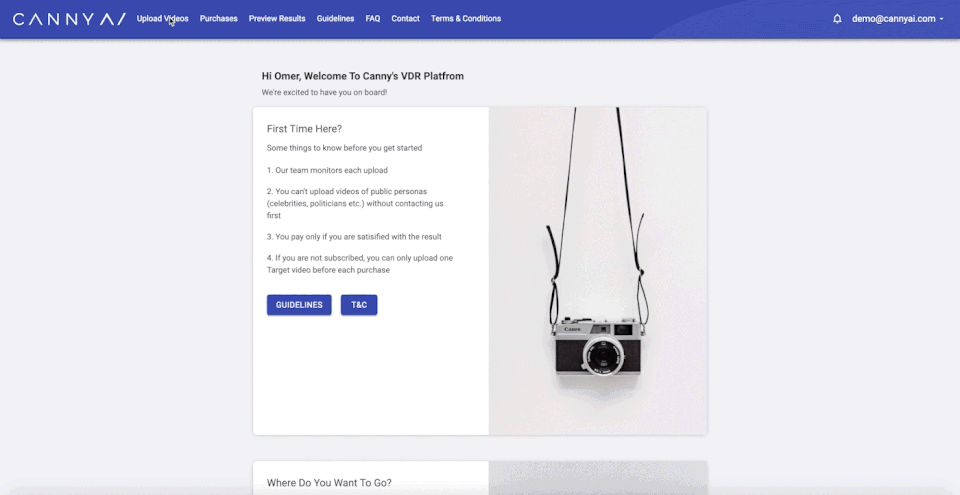Click the "First Time Here?" heading
This screenshot has width=960, height=495.
304,129
